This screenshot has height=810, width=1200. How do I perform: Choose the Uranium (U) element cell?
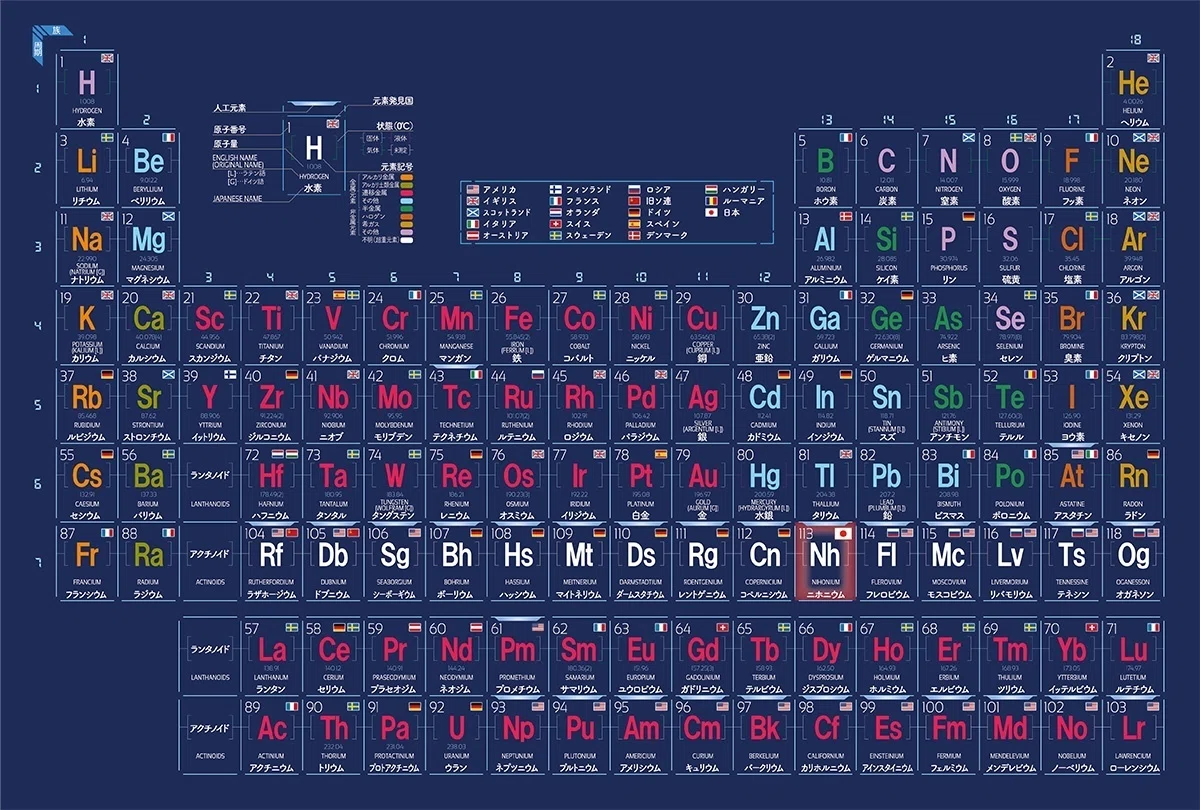[x=457, y=734]
